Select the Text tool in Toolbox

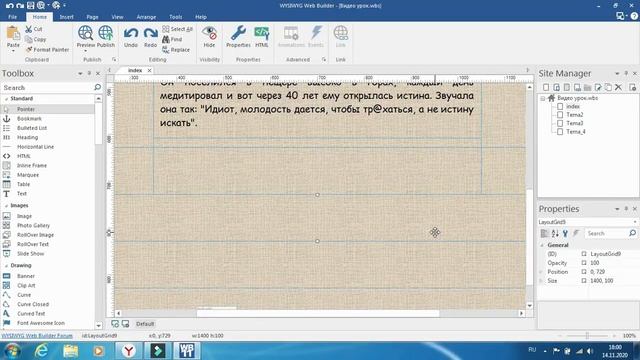[x=22, y=193]
